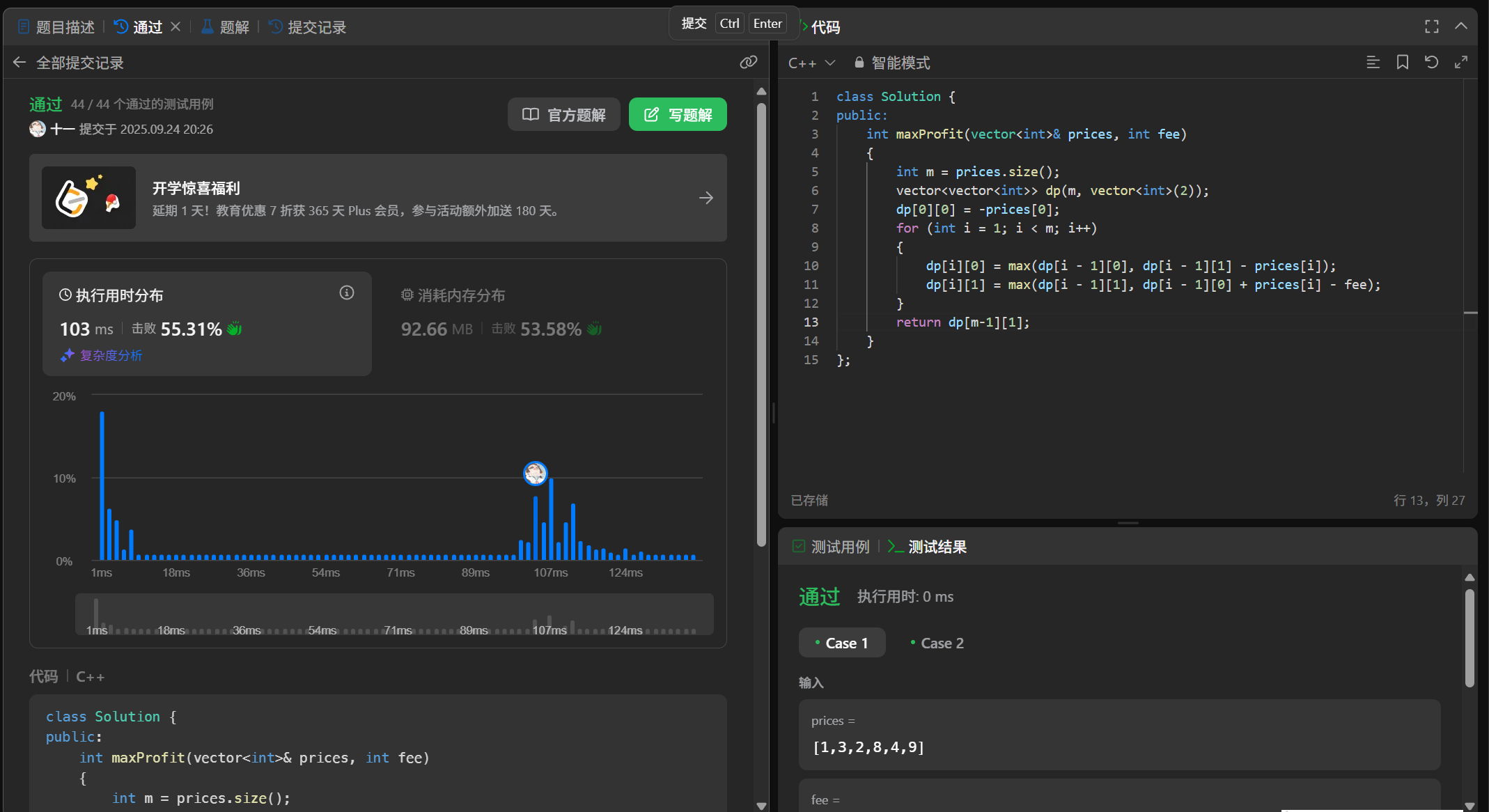Open runtime distribution info icon
This screenshot has height=812, width=1489.
pyautogui.click(x=346, y=293)
